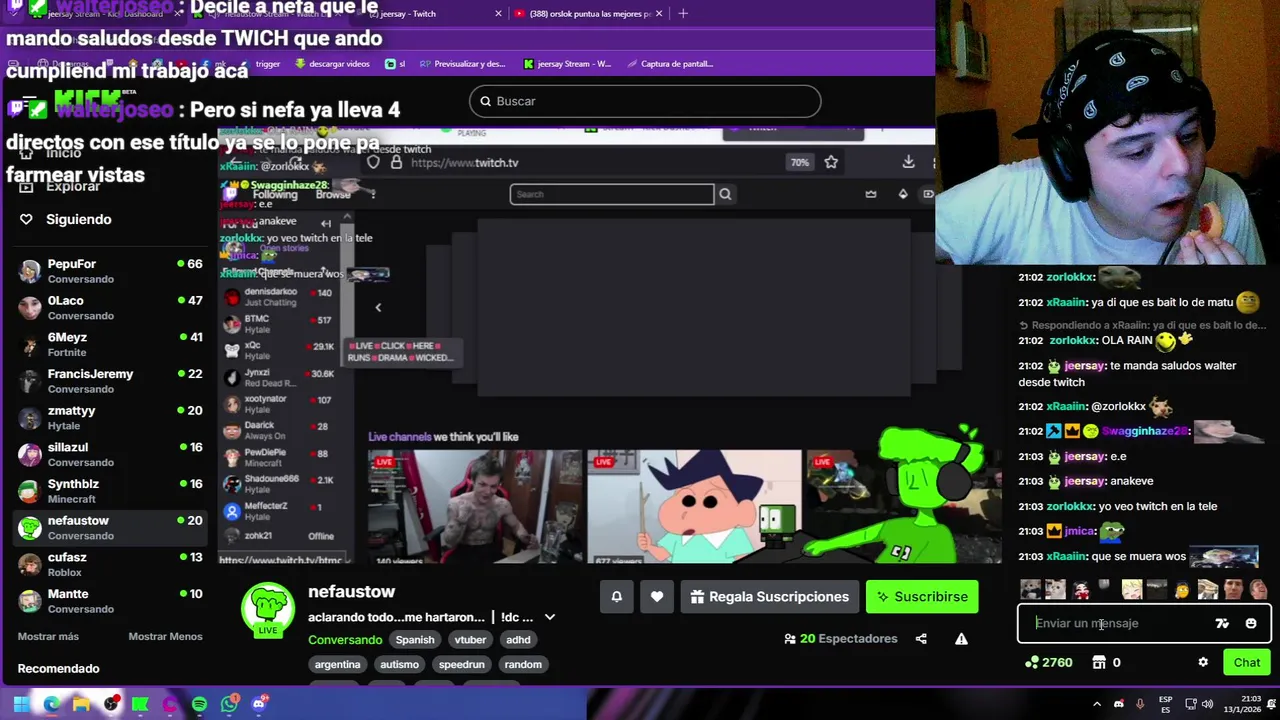Open File Explorer from the taskbar

(81, 704)
